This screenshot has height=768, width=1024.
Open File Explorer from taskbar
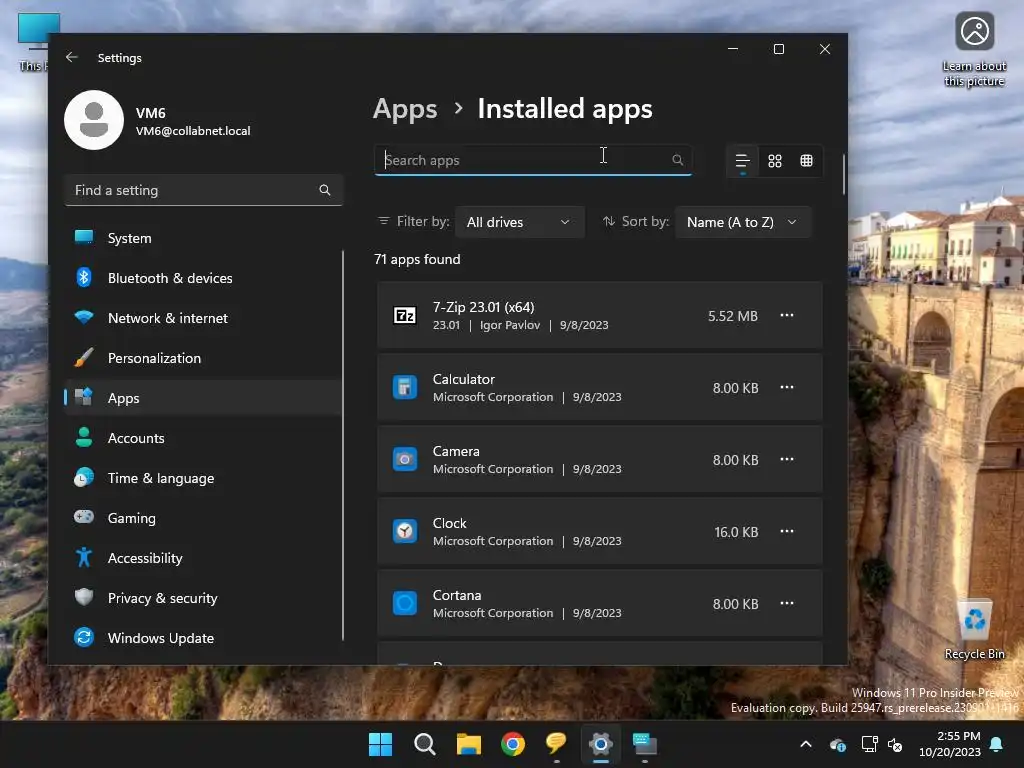coord(469,744)
